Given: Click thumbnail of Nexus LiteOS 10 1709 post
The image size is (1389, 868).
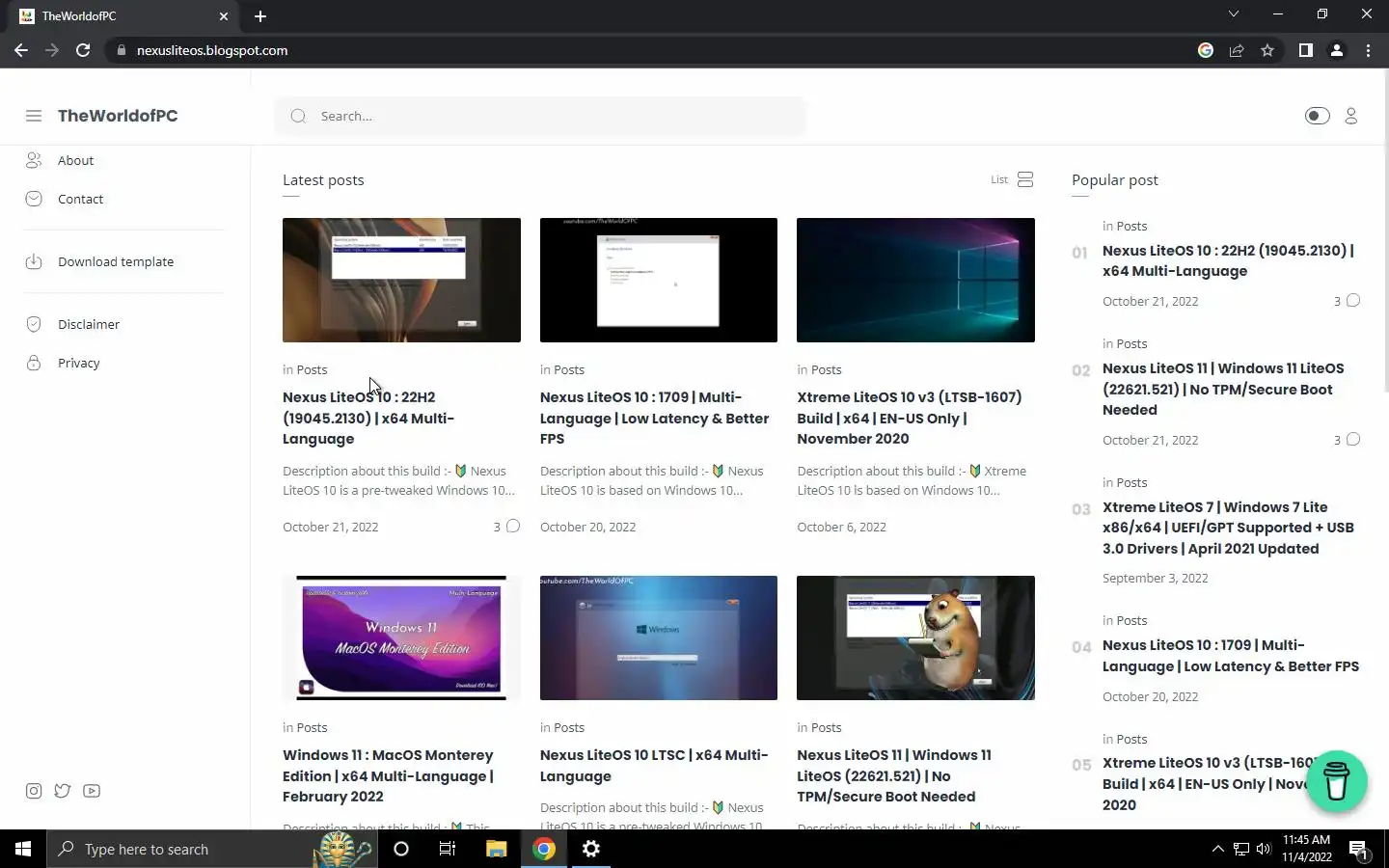Looking at the screenshot, I should pyautogui.click(x=659, y=280).
